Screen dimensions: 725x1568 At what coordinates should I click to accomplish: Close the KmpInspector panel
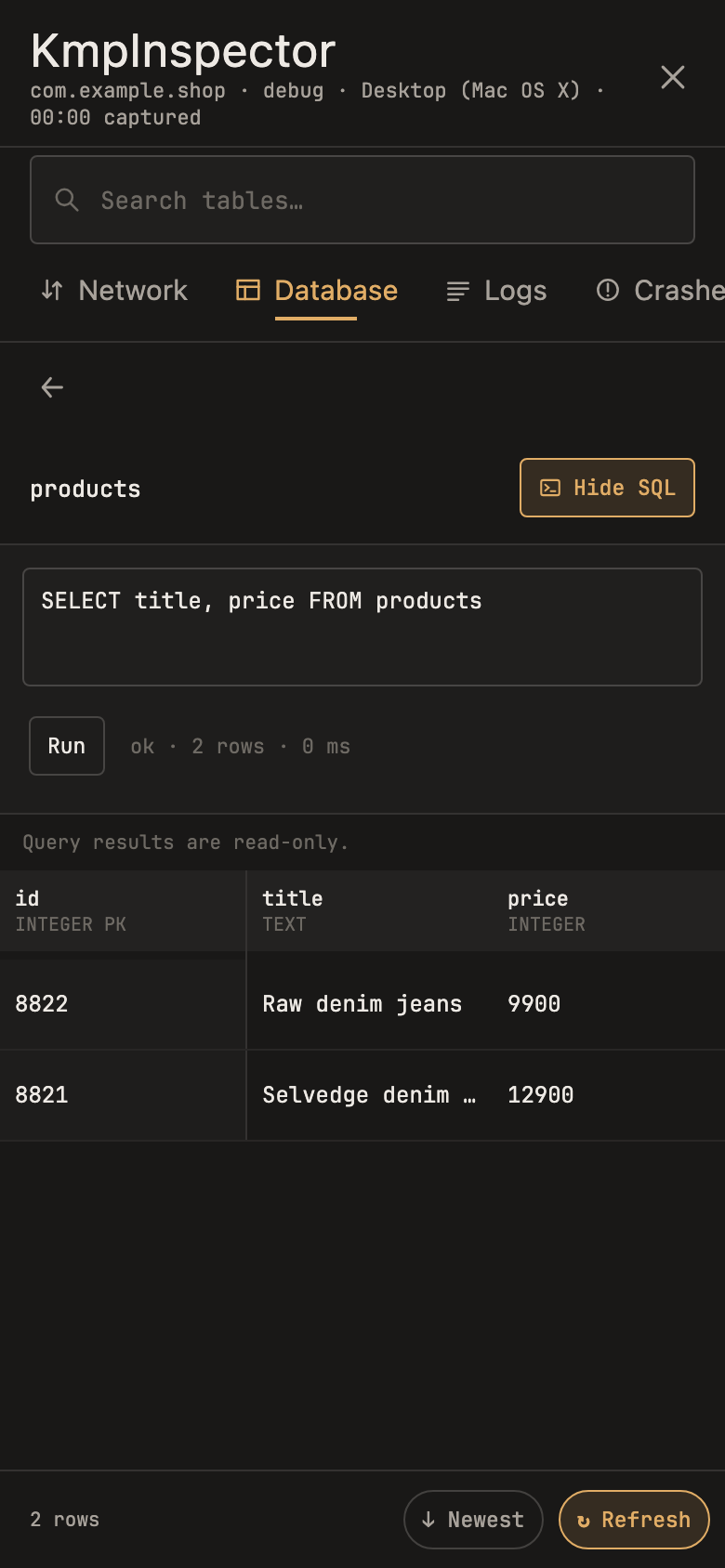673,77
